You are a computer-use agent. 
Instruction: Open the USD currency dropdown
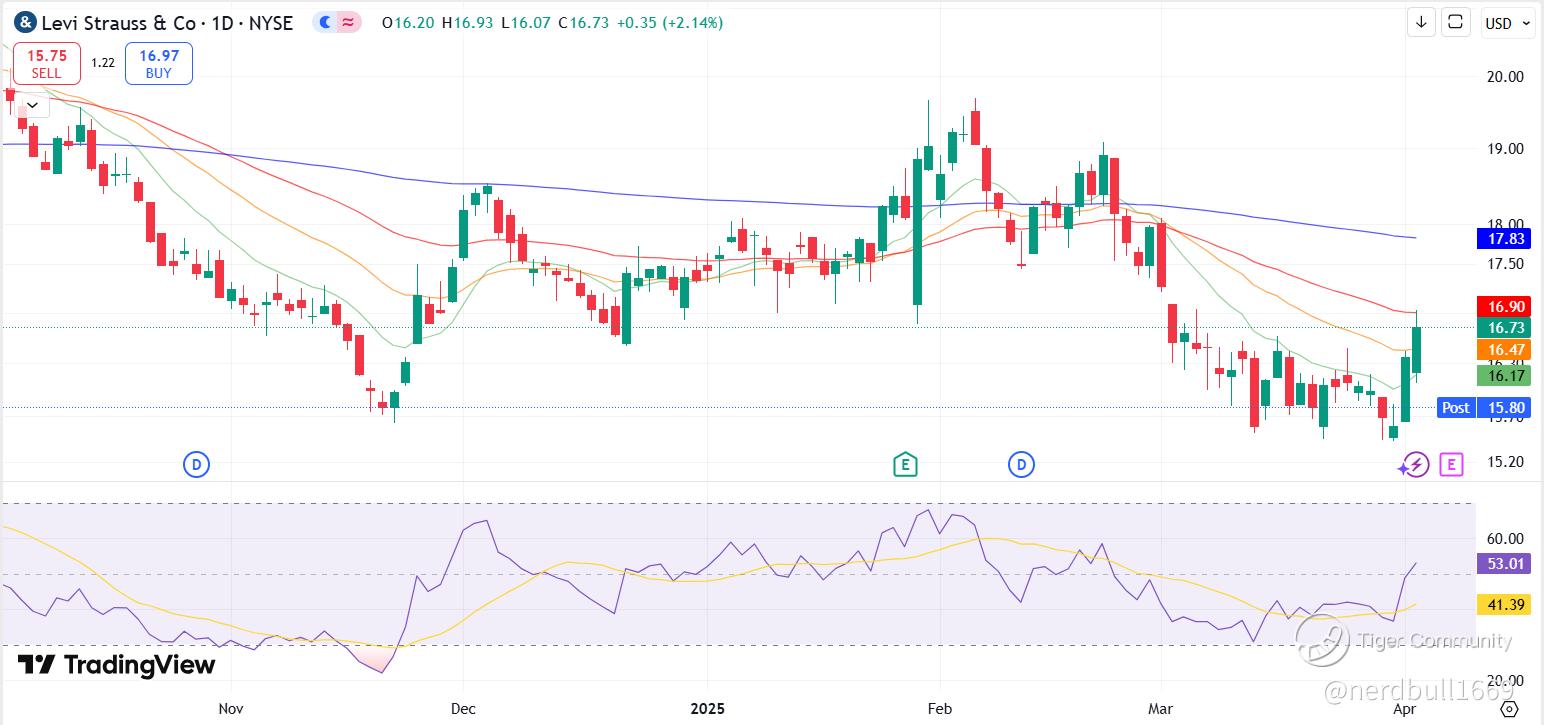click(x=1508, y=23)
